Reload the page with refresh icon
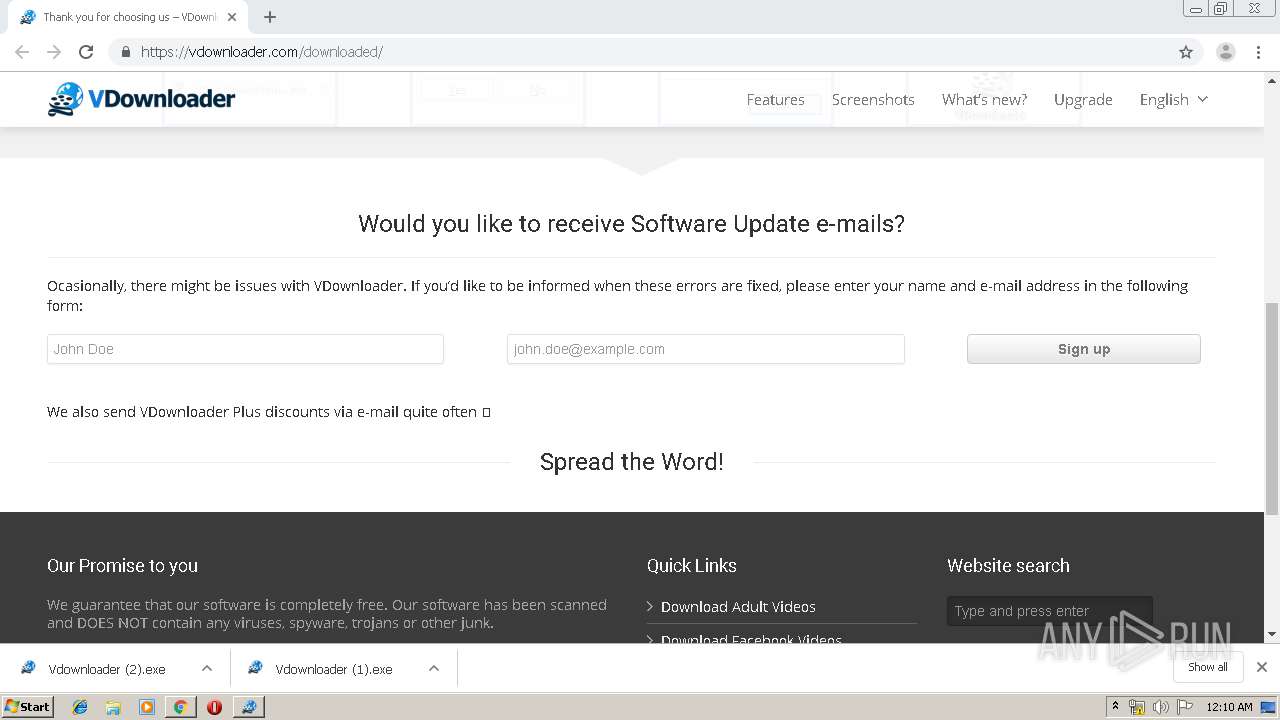The height and width of the screenshot is (720, 1280). (86, 52)
